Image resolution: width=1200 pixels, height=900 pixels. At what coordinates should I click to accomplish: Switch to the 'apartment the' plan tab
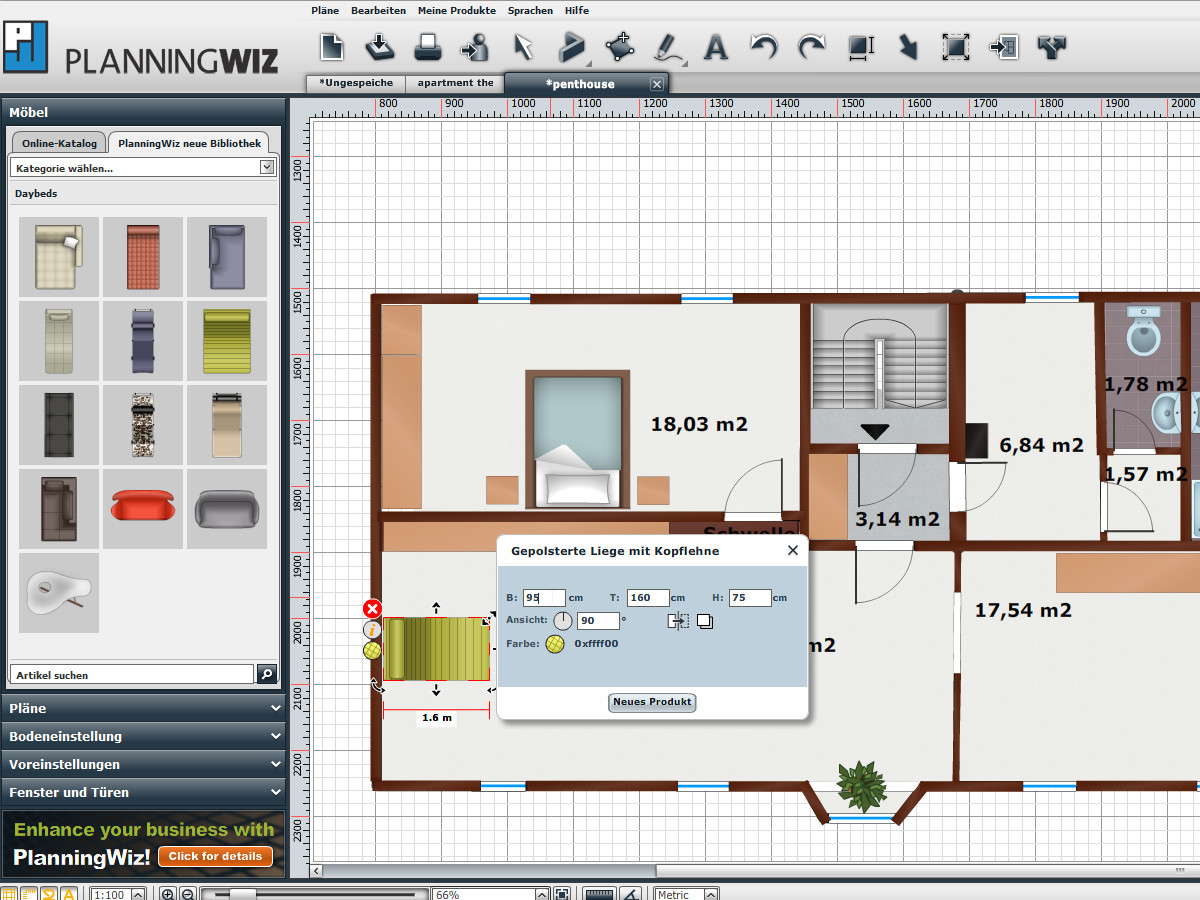455,83
